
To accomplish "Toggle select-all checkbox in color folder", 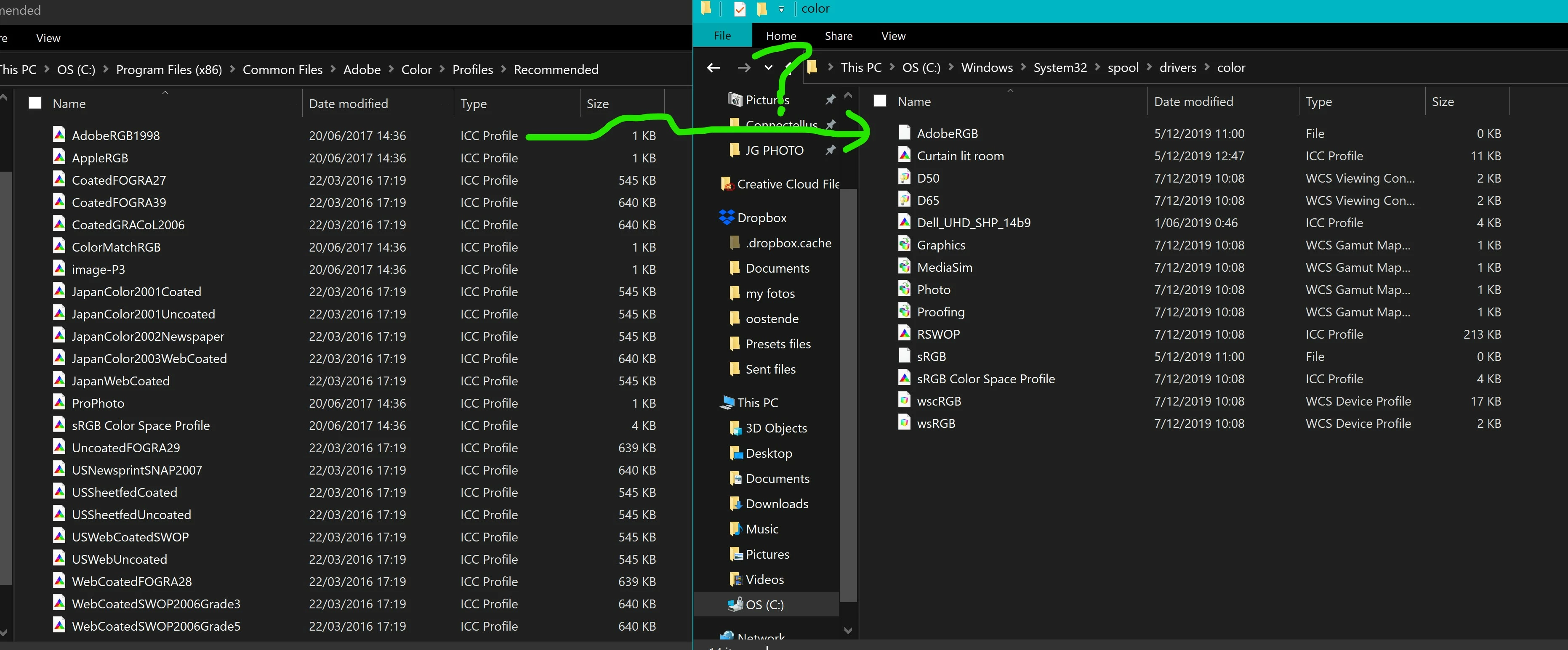I will click(x=880, y=101).
